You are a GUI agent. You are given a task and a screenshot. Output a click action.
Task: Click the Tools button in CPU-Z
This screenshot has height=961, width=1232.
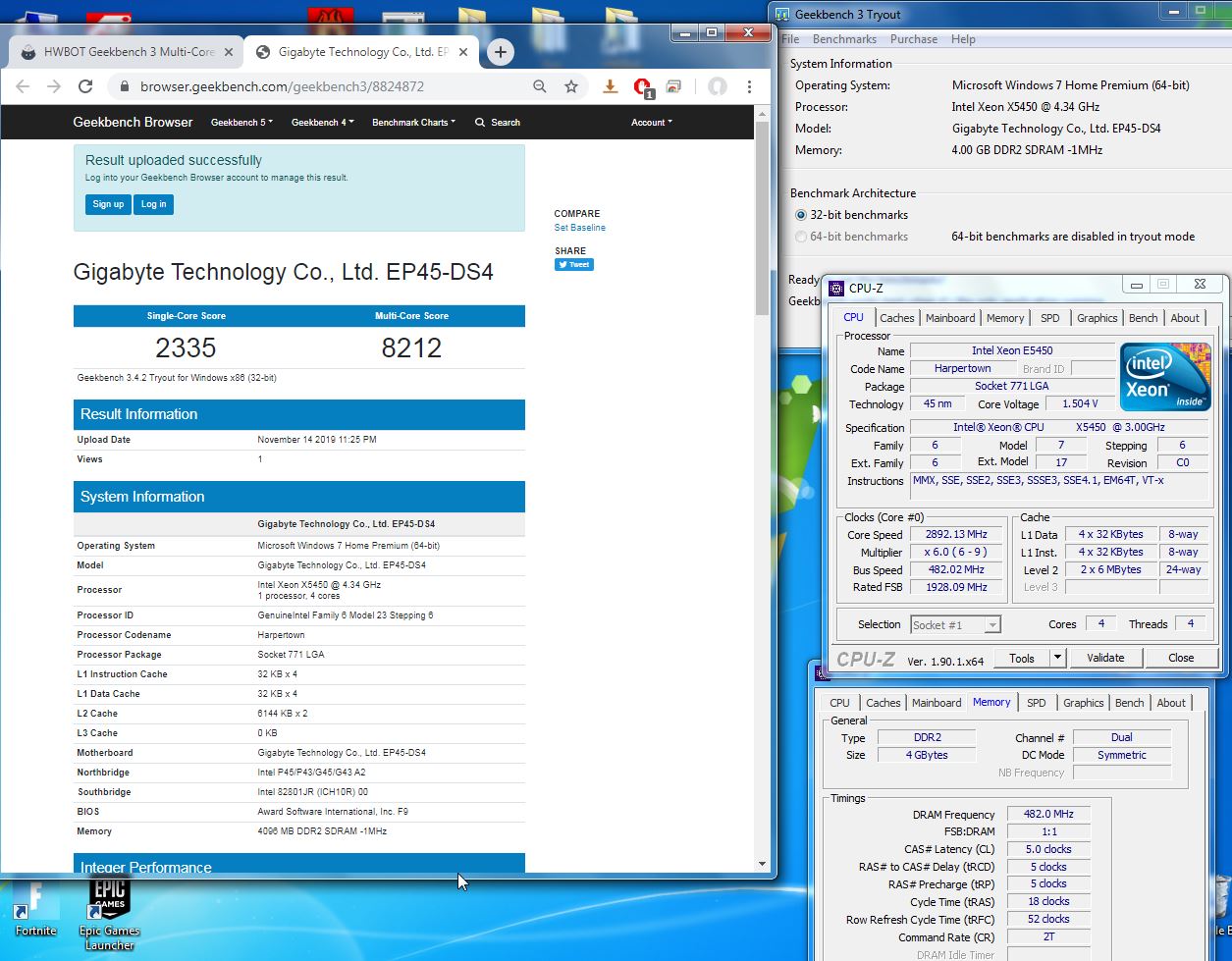1022,658
